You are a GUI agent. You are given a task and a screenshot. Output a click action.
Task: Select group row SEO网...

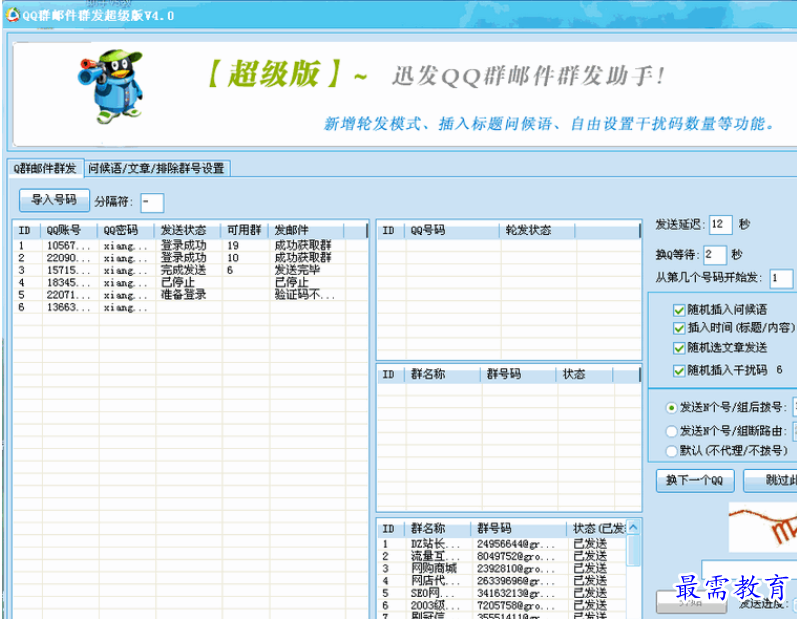coord(502,593)
